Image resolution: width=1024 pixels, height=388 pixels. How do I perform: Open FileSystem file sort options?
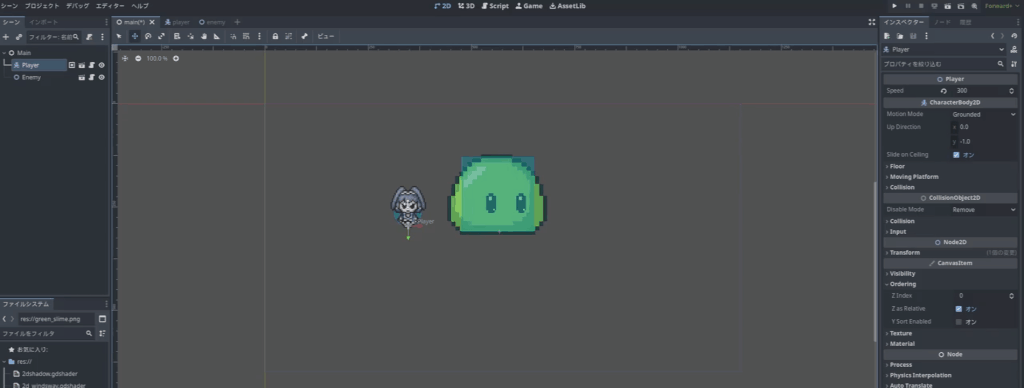coord(103,333)
